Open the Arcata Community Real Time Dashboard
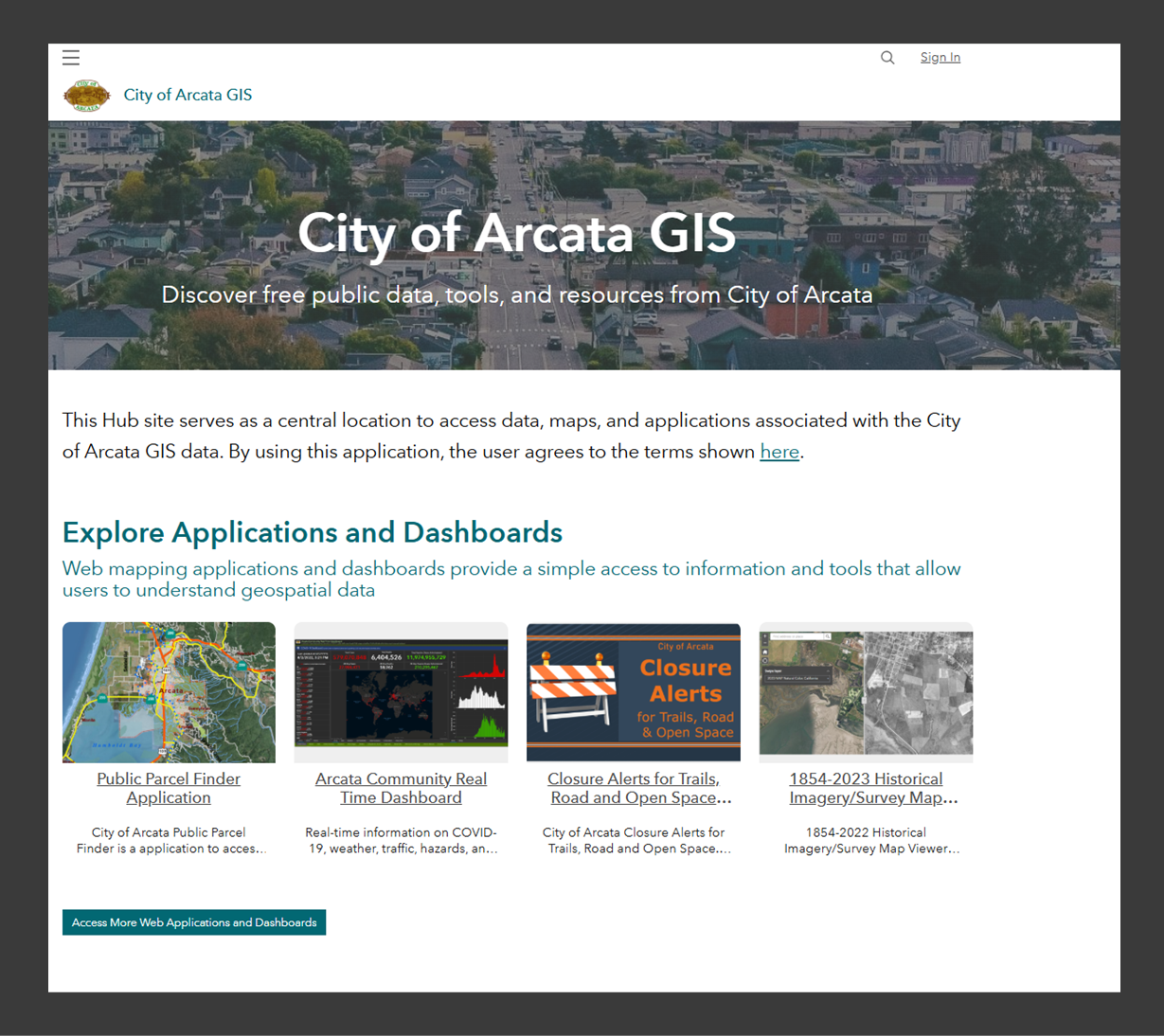This screenshot has width=1164, height=1036. (x=401, y=788)
